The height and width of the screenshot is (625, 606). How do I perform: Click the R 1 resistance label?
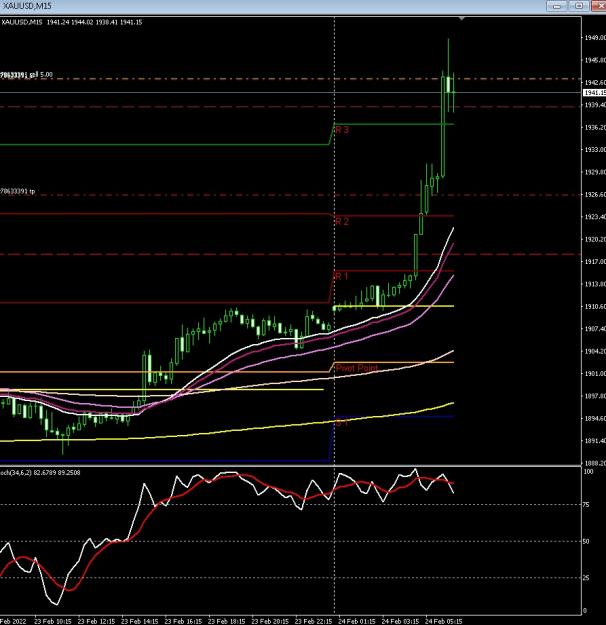[342, 276]
